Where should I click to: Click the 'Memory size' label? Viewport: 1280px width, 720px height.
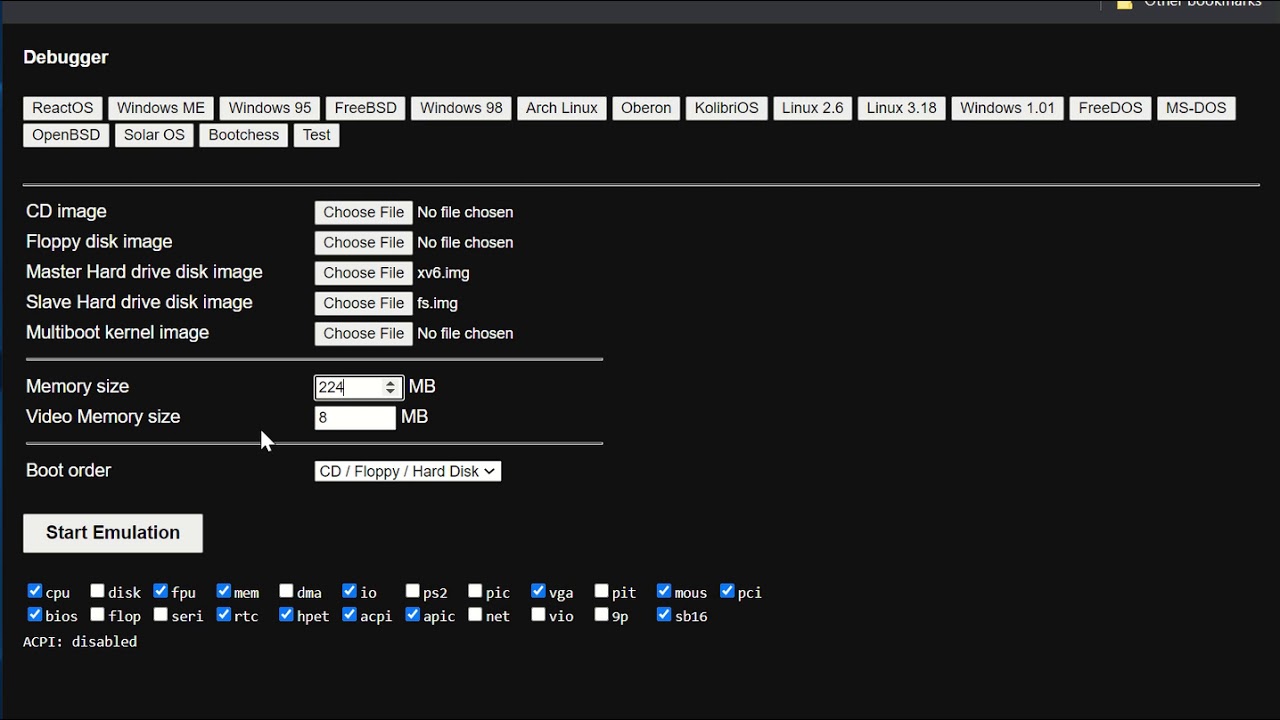[78, 387]
